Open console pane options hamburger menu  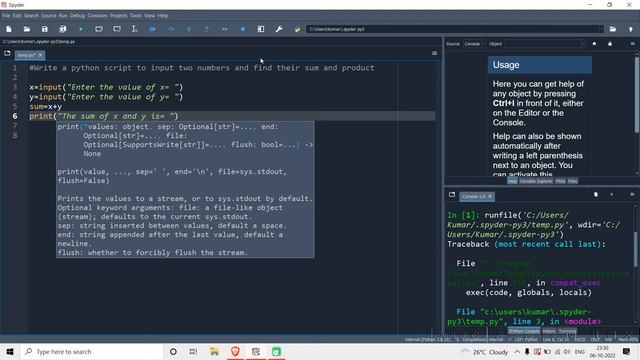point(632,195)
